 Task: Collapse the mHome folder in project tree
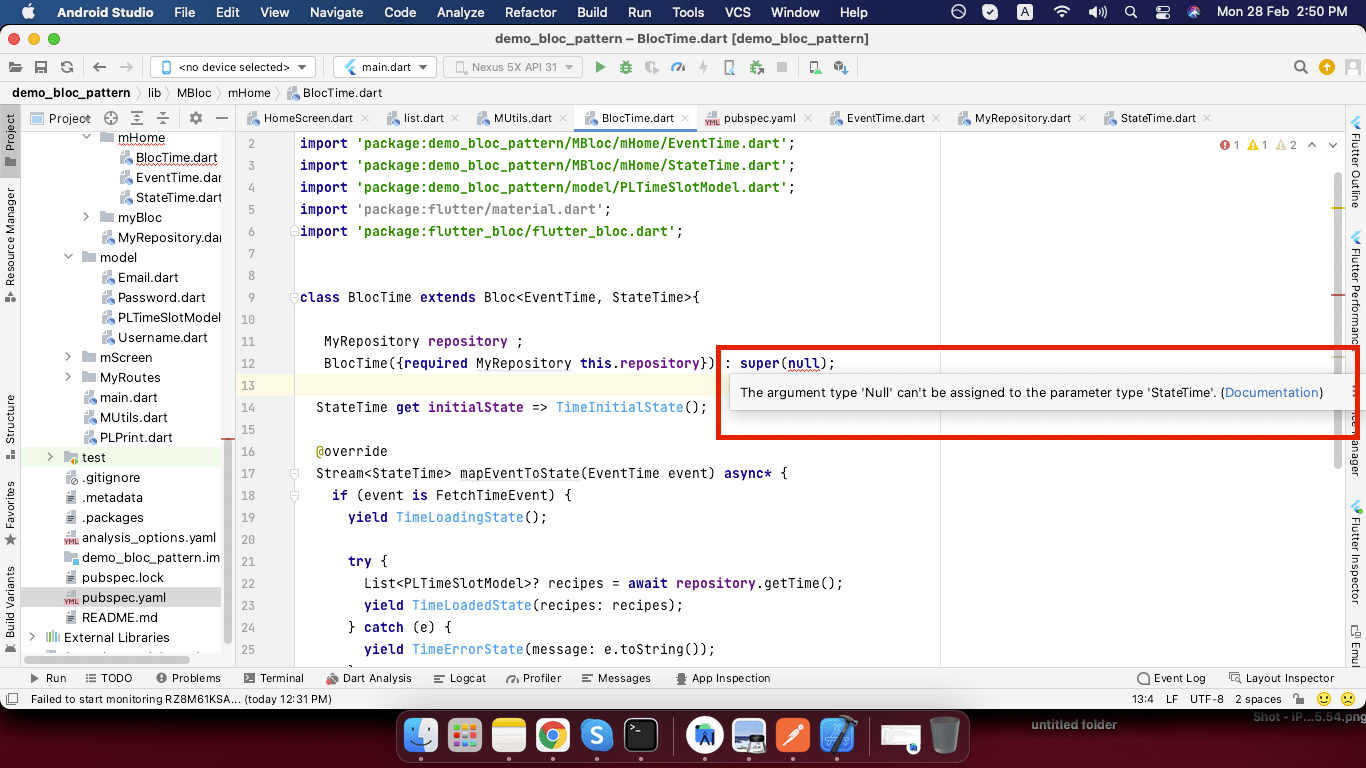[x=87, y=137]
